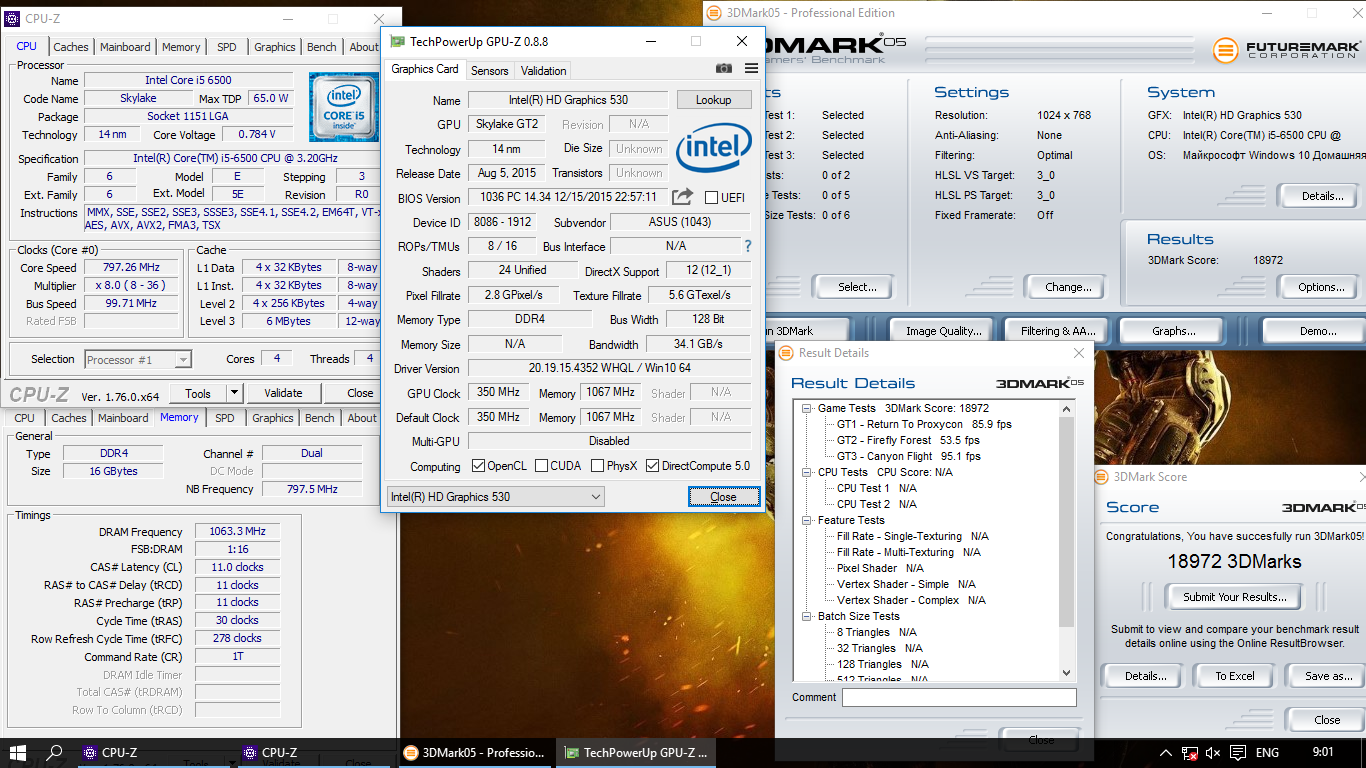This screenshot has height=768, width=1366.
Task: Switch to the GPU-Z Sensors tab
Action: pyautogui.click(x=490, y=70)
